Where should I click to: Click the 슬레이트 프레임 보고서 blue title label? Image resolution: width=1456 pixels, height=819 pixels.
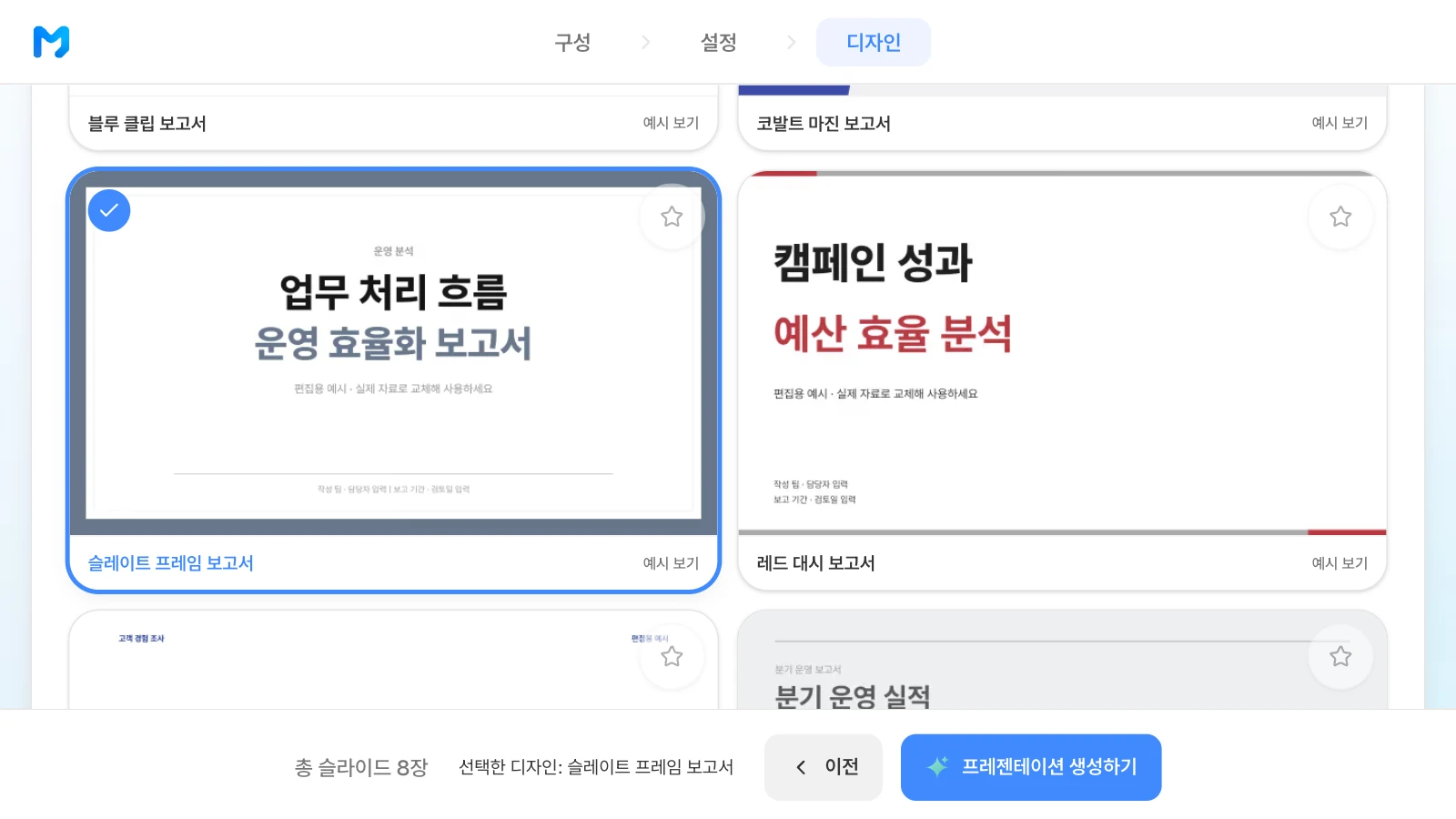pyautogui.click(x=170, y=563)
